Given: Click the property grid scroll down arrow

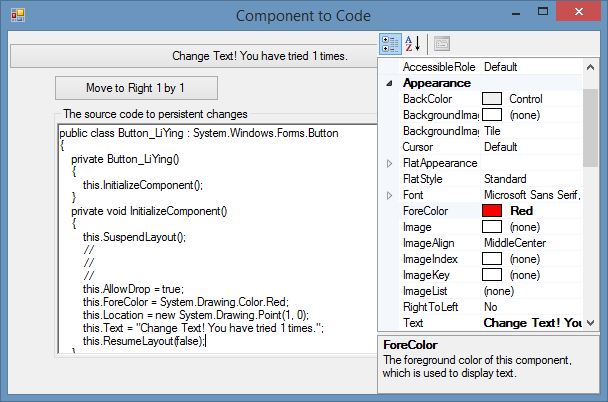Looking at the screenshot, I should (x=590, y=323).
